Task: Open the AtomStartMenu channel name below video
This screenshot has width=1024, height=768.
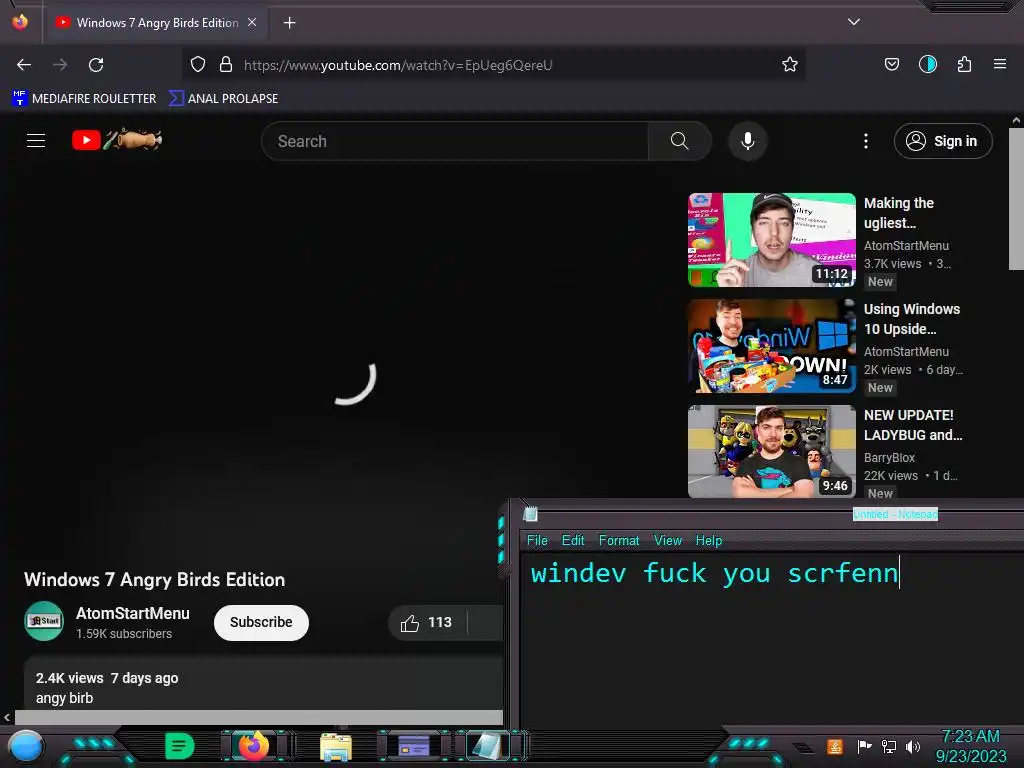Action: point(133,613)
